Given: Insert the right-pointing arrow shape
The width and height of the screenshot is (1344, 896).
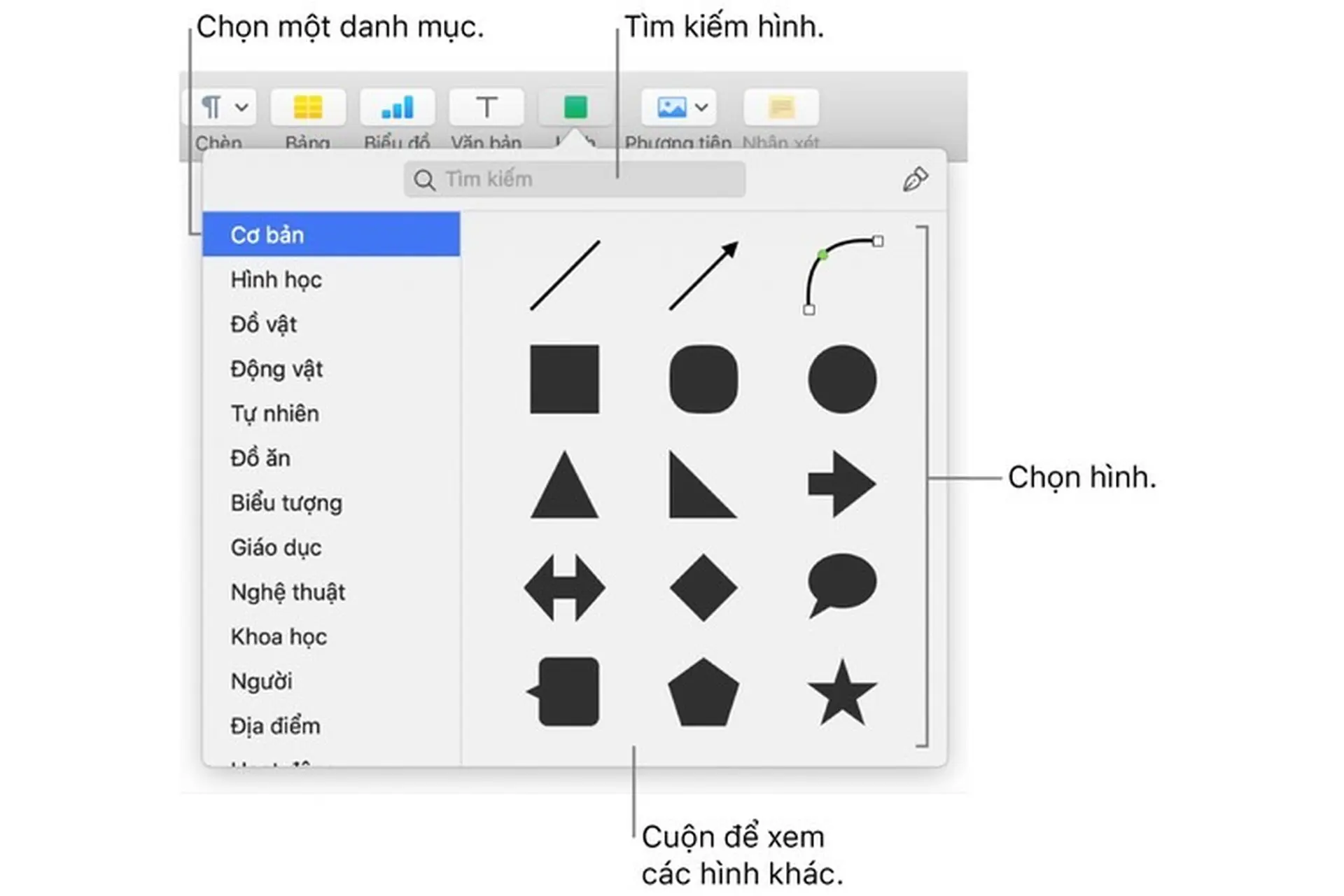Looking at the screenshot, I should (x=842, y=484).
